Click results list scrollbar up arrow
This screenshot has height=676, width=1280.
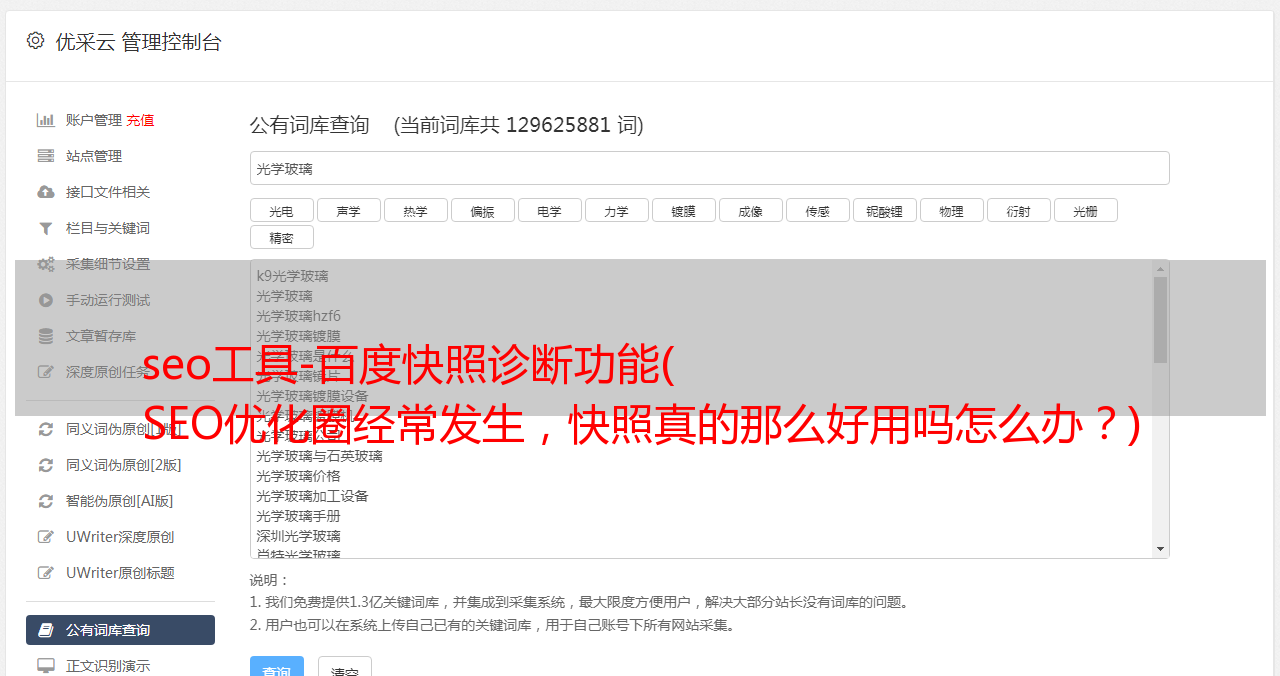[x=1160, y=269]
